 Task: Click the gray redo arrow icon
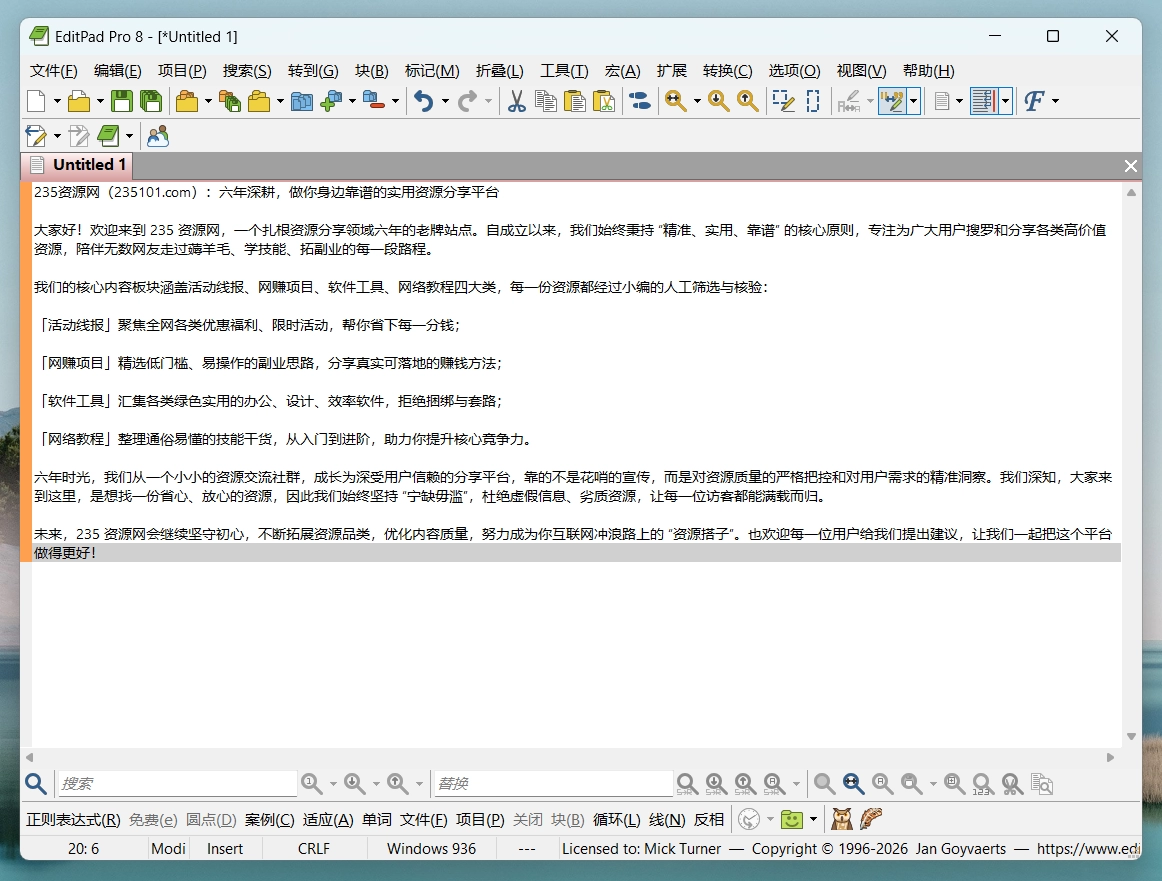[x=467, y=101]
